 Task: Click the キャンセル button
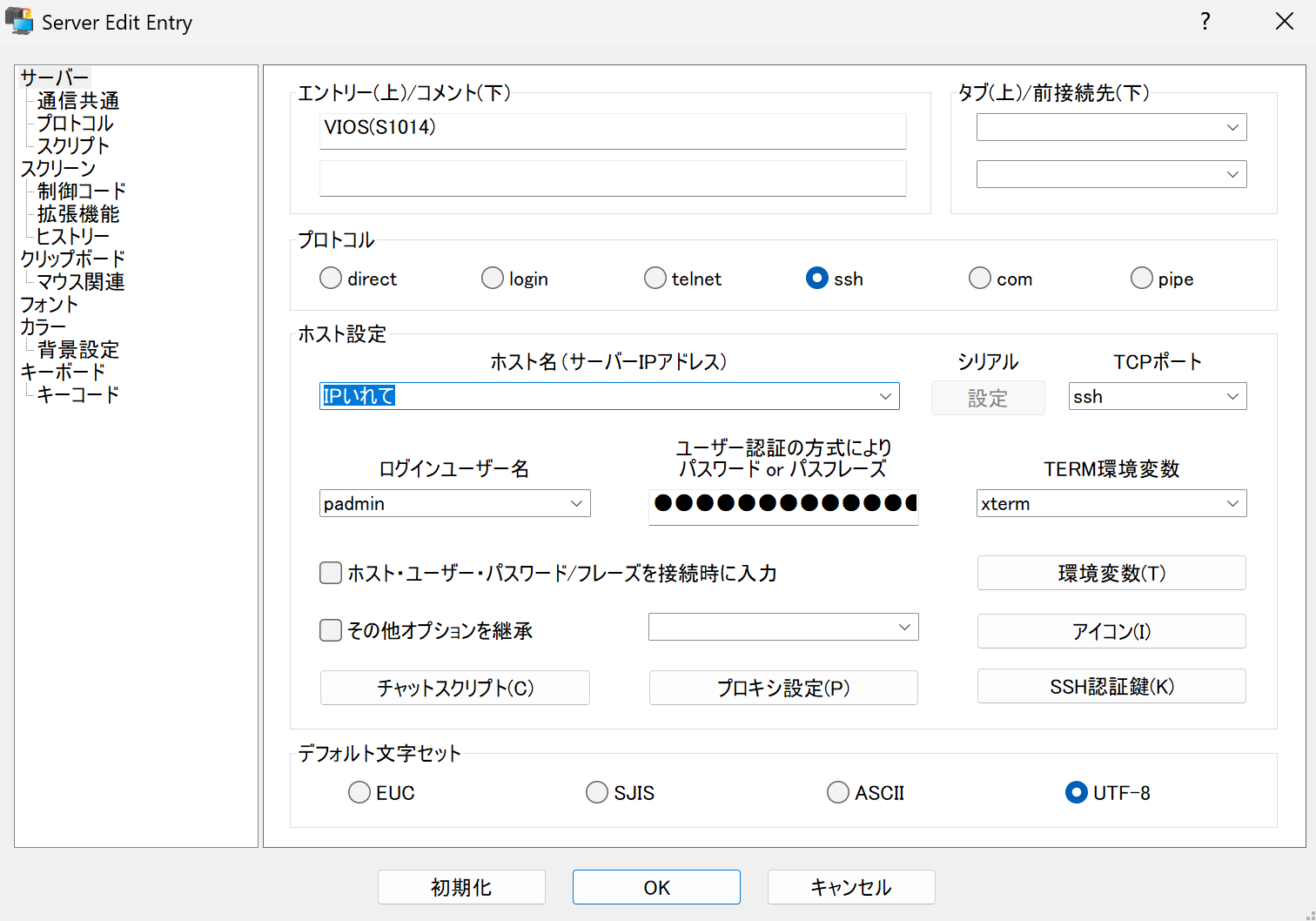851,887
